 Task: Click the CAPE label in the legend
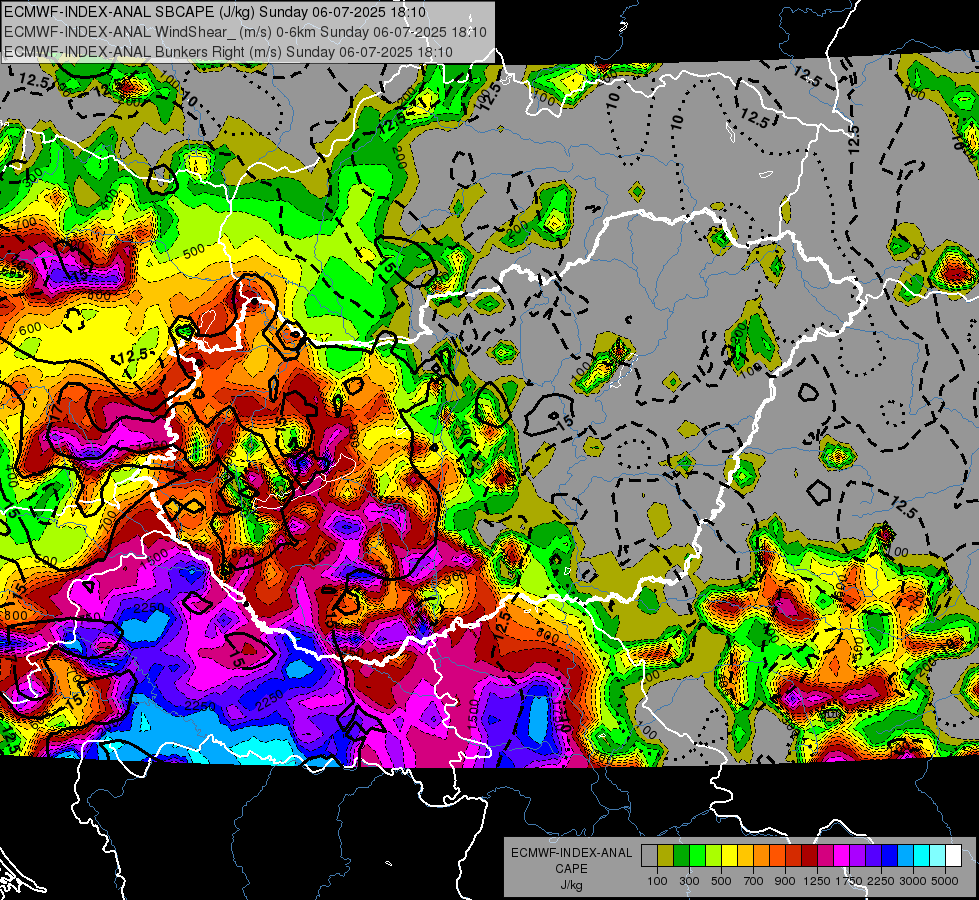point(571,869)
